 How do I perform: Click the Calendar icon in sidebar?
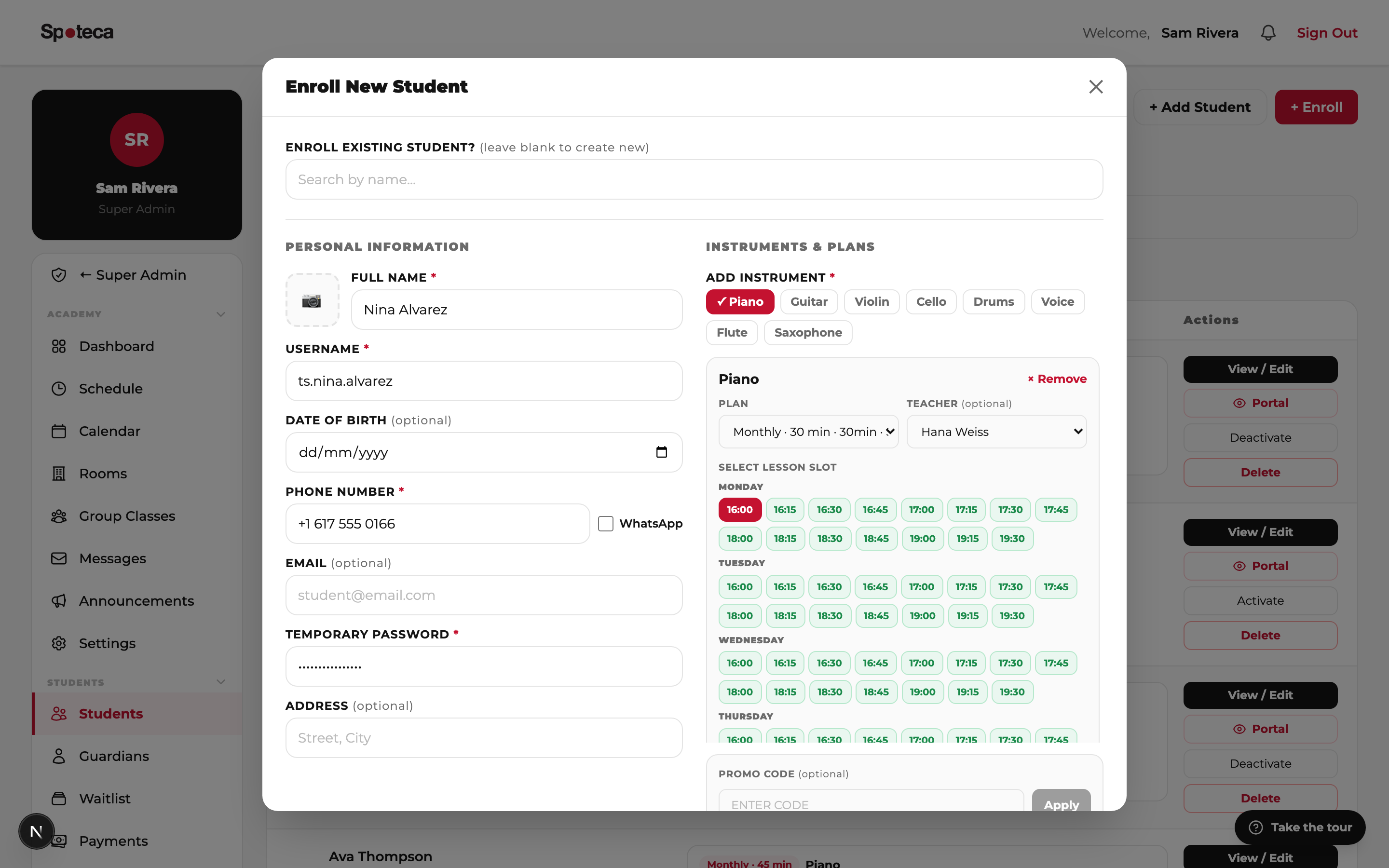[58, 431]
